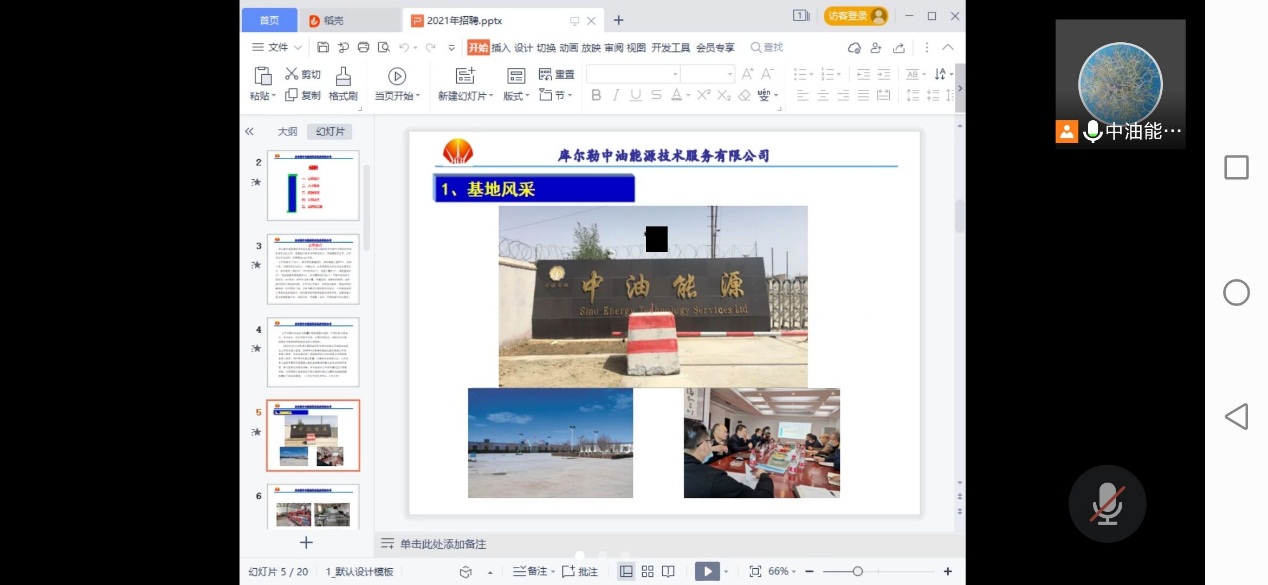Click the Reset (重置) button
Image resolution: width=1268 pixels, height=585 pixels.
[557, 75]
